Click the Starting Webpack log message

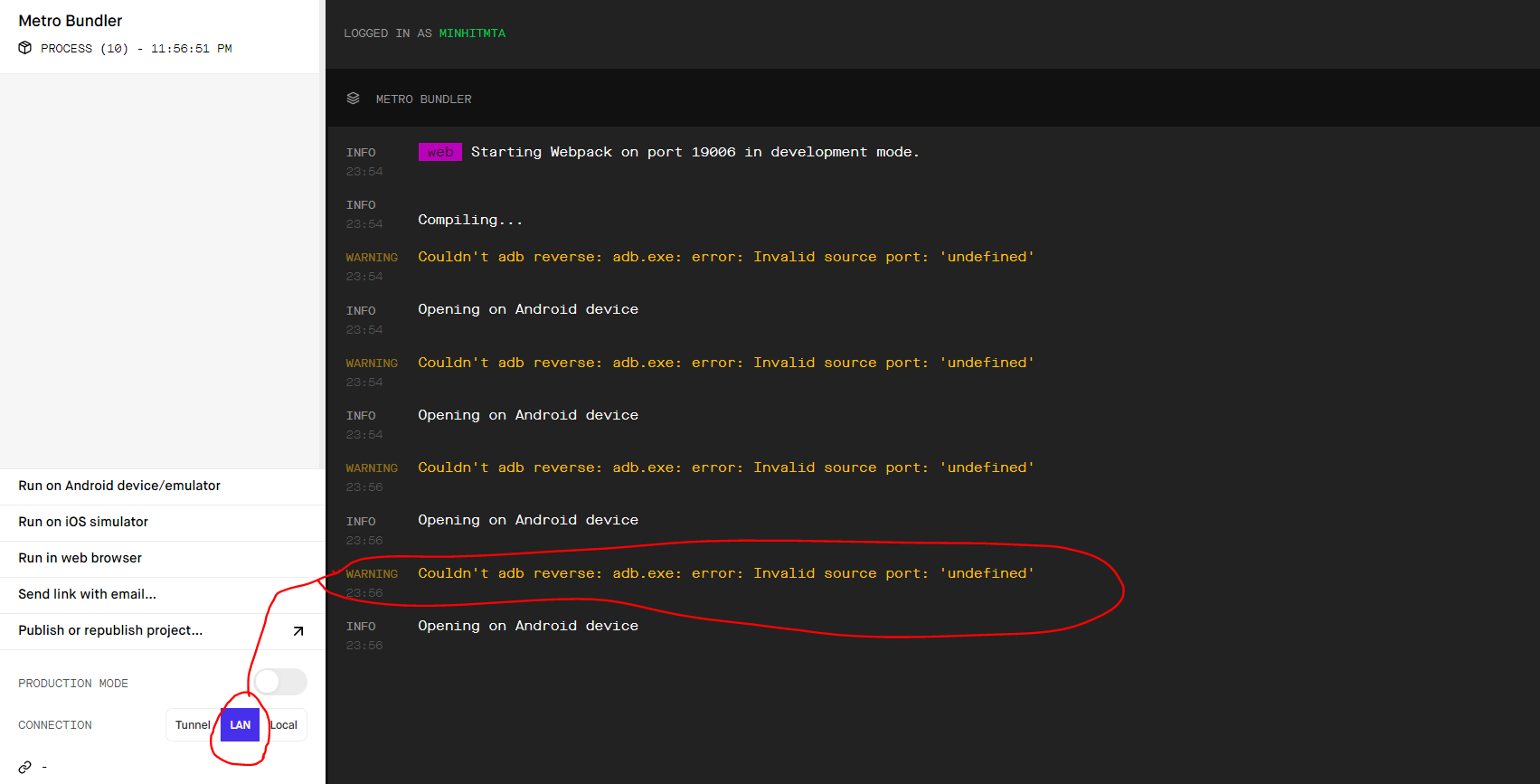[694, 152]
